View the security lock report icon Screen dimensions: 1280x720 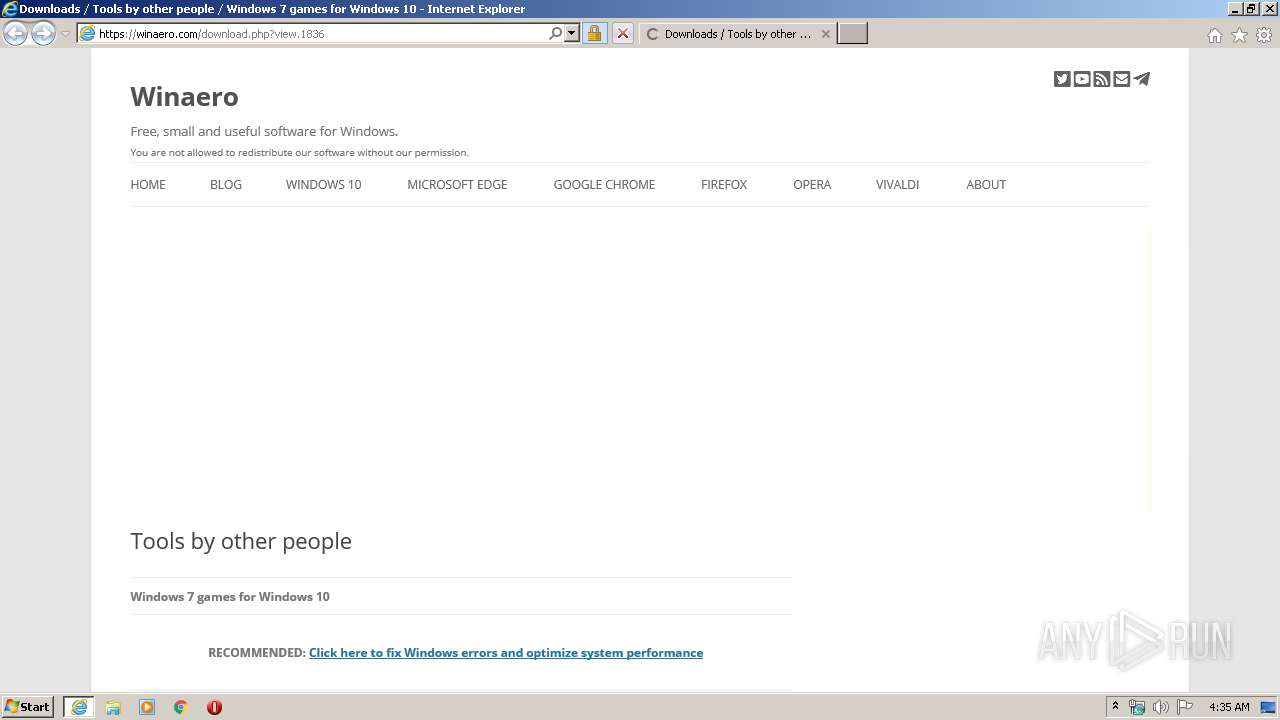pyautogui.click(x=594, y=33)
